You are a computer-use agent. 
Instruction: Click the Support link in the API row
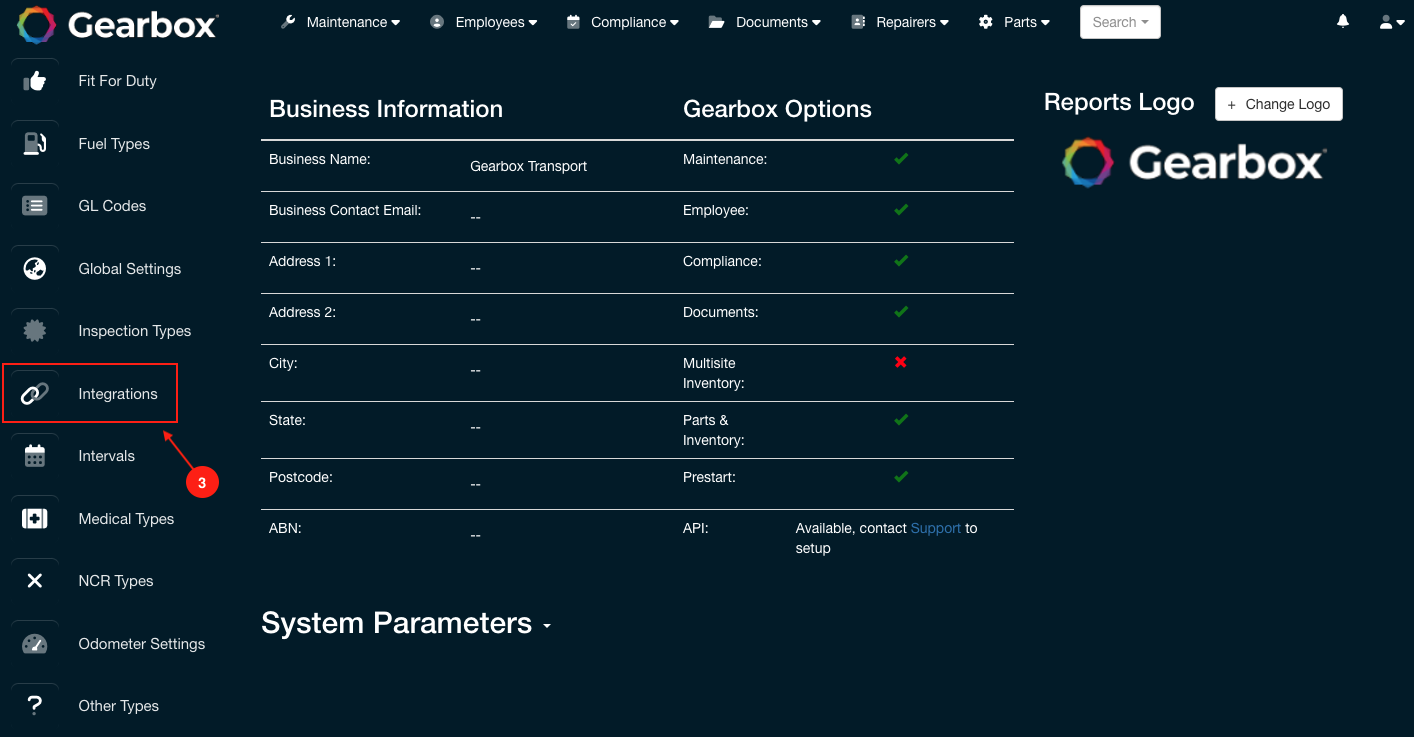(x=935, y=528)
